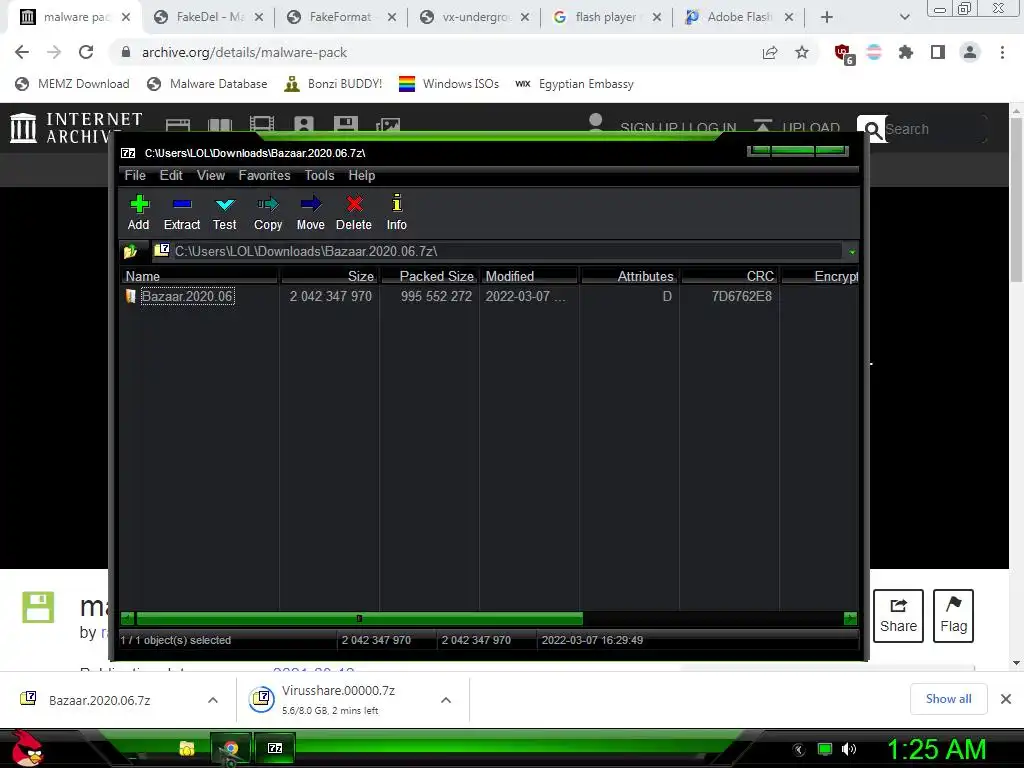Sort by the Attributes column header
1024x768 pixels.
[630, 276]
